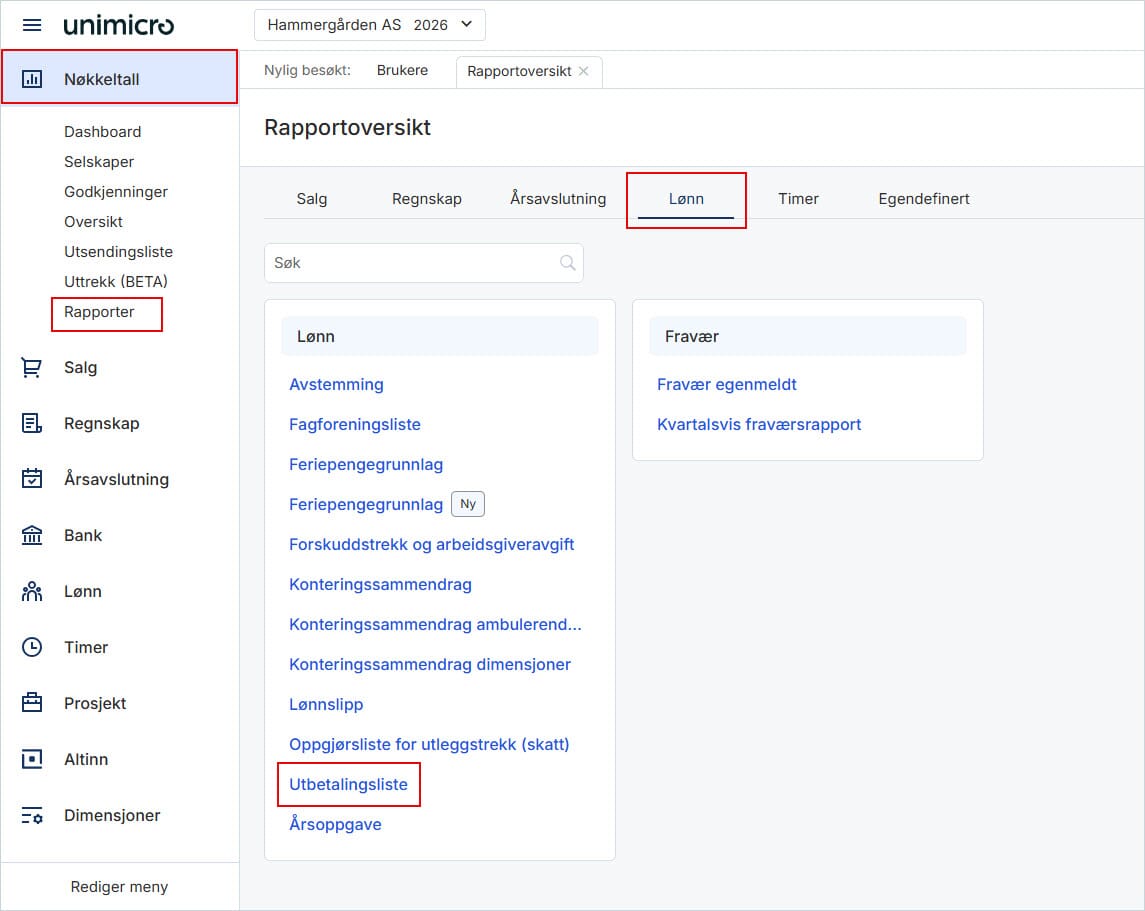Open the Kvartalsvis fraværsrapport
The width and height of the screenshot is (1145, 911).
[757, 424]
